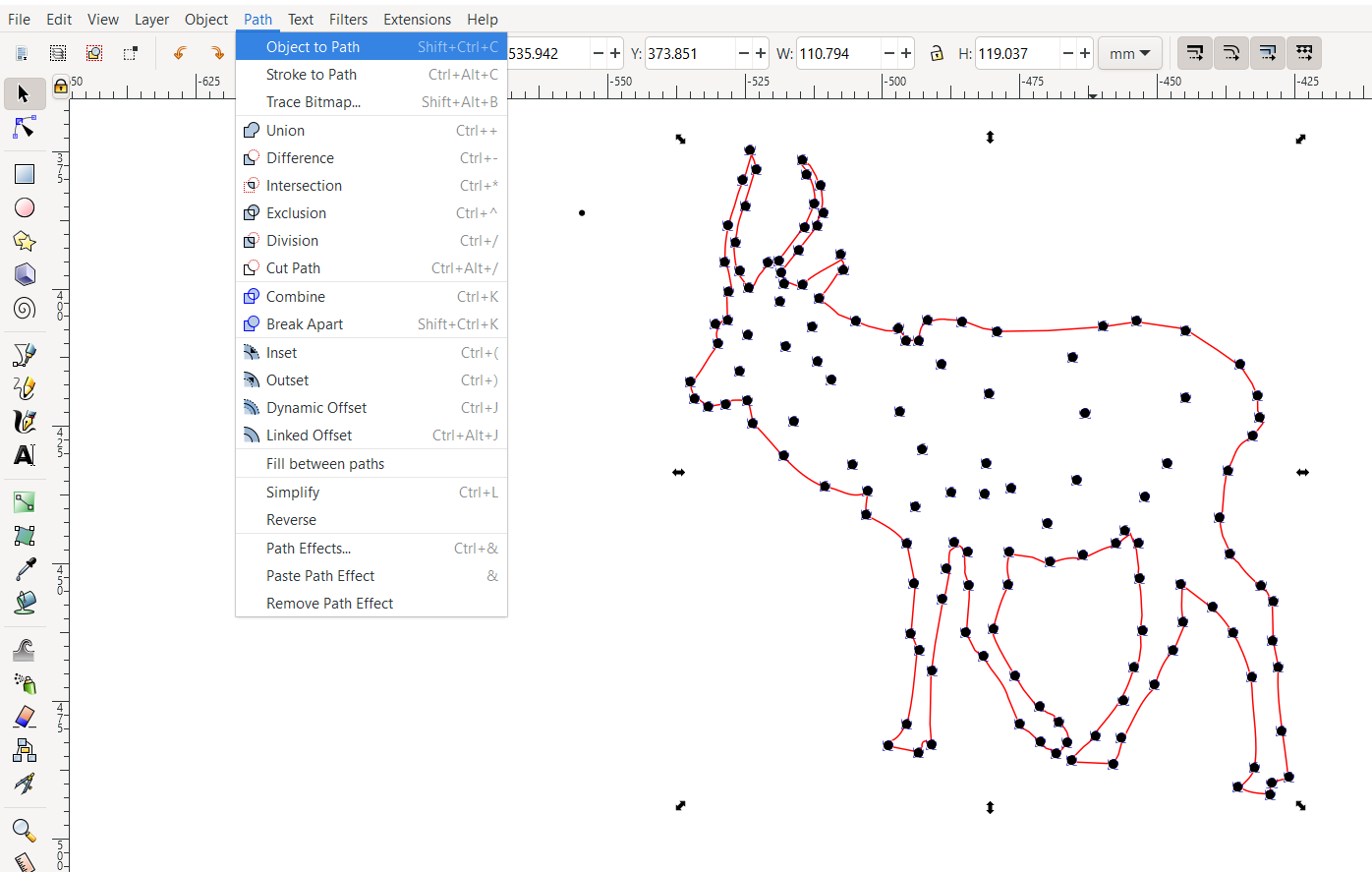This screenshot has width=1372, height=872.
Task: Click the H height input field
Action: (1018, 53)
